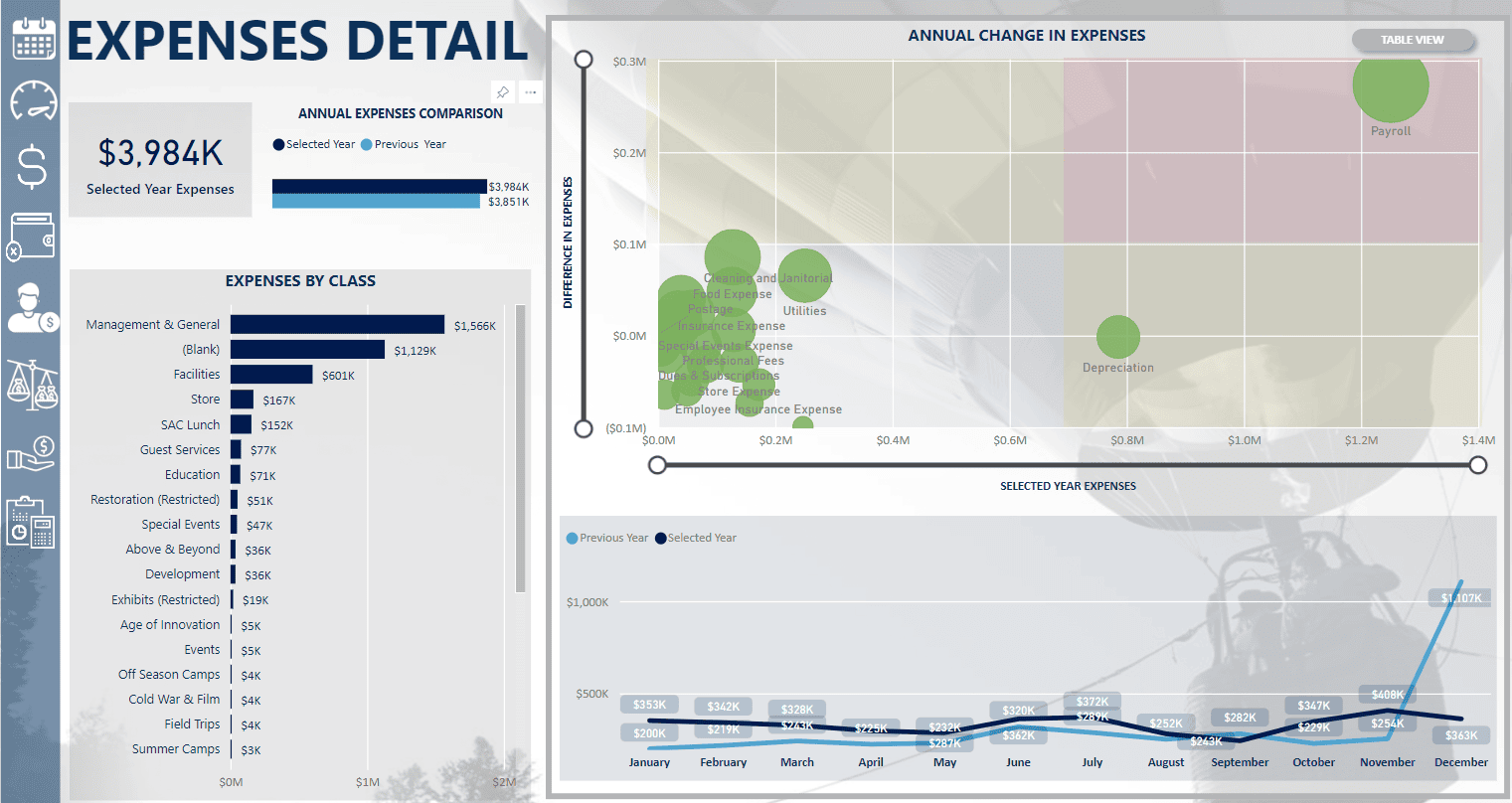The height and width of the screenshot is (803, 1512).
Task: Click the $1,107K December data label
Action: [1462, 598]
